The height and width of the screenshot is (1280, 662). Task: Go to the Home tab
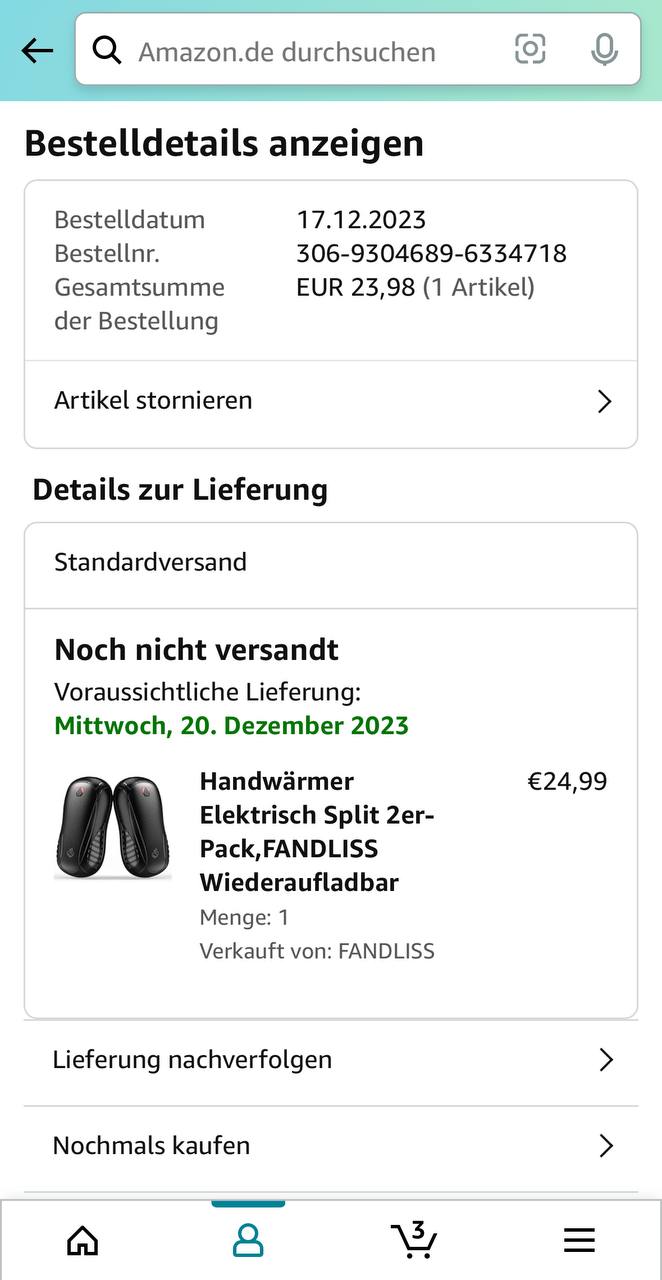[82, 1240]
